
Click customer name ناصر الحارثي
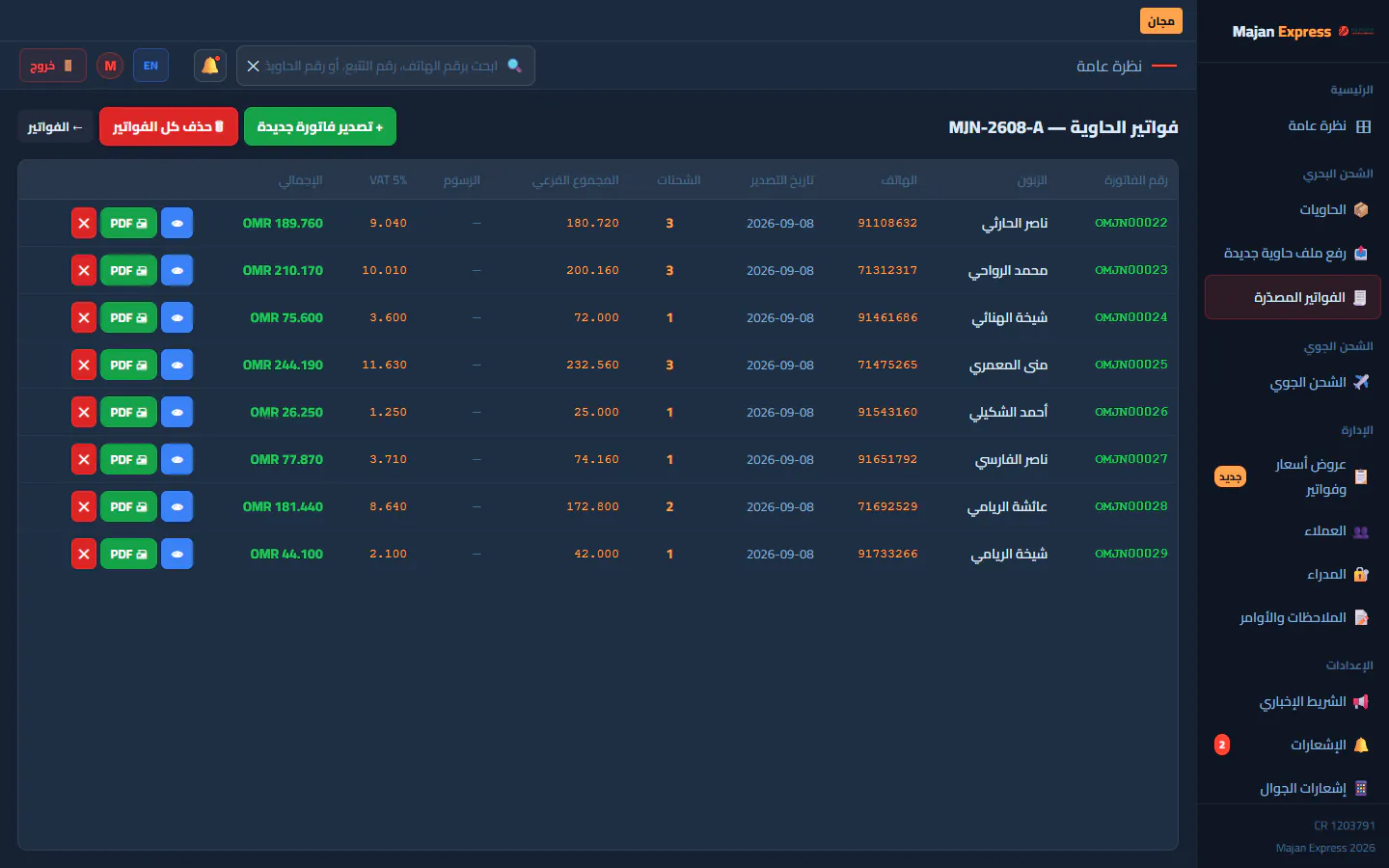(x=1015, y=223)
